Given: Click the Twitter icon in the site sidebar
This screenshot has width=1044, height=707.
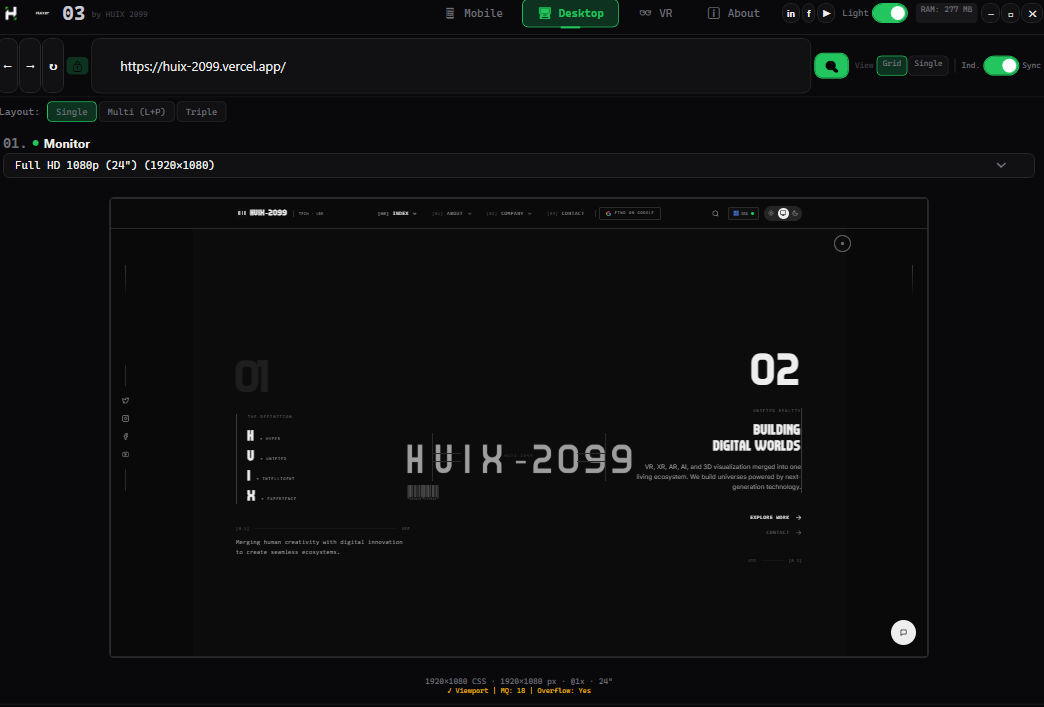Looking at the screenshot, I should coord(125,400).
